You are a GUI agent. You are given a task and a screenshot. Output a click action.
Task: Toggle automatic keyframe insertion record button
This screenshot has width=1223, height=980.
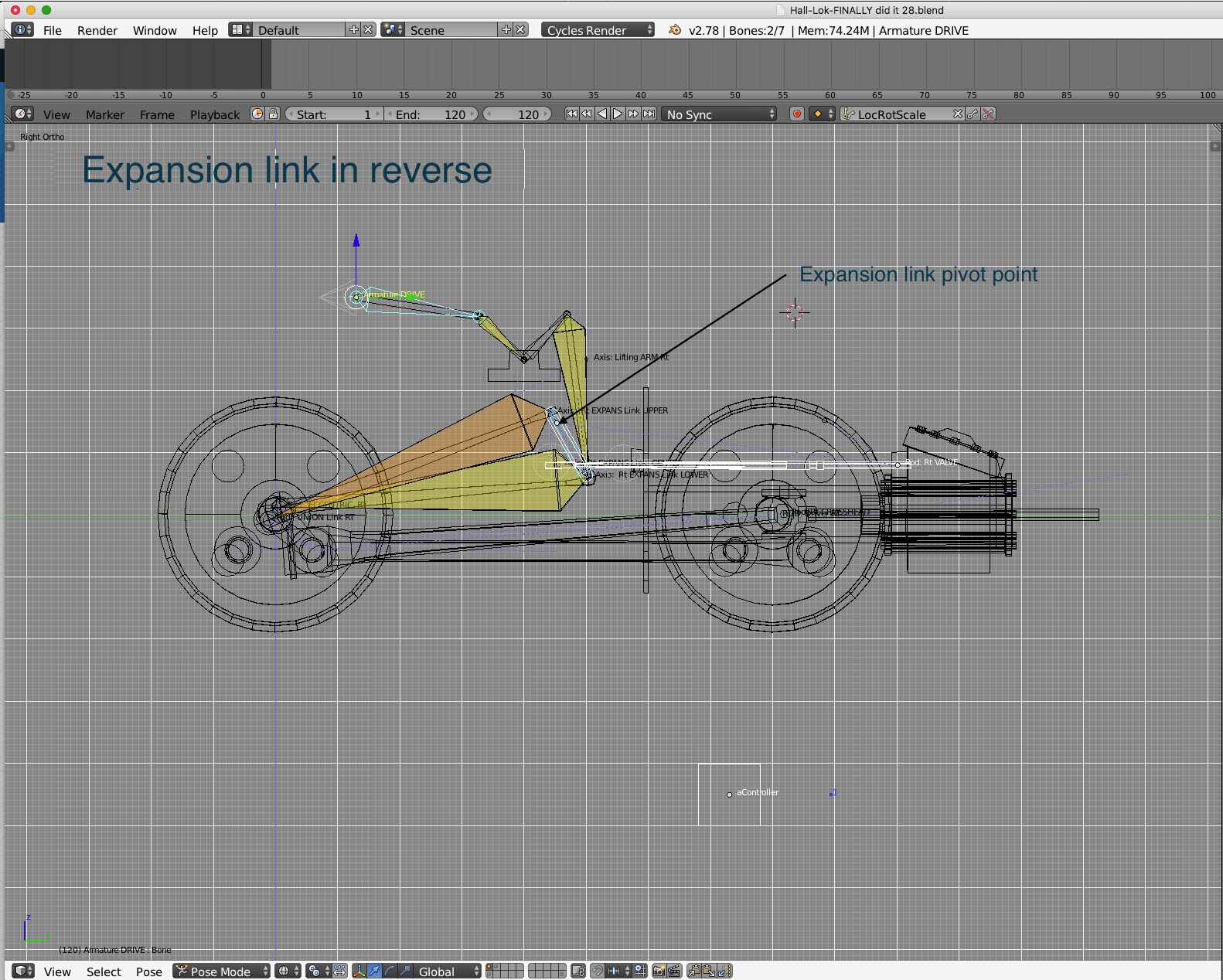click(x=796, y=114)
